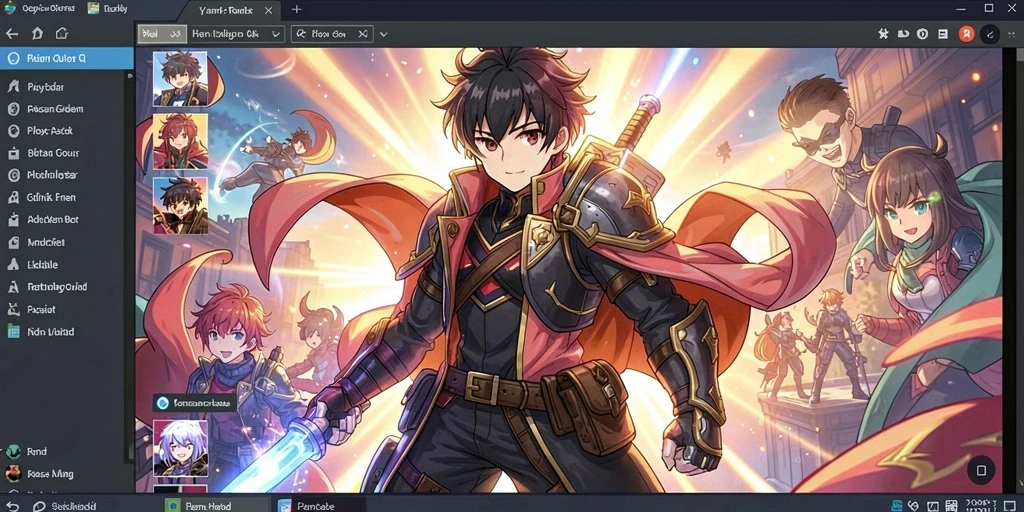The width and height of the screenshot is (1024, 512).
Task: Open a new tab with the plus button
Action: (x=296, y=9)
